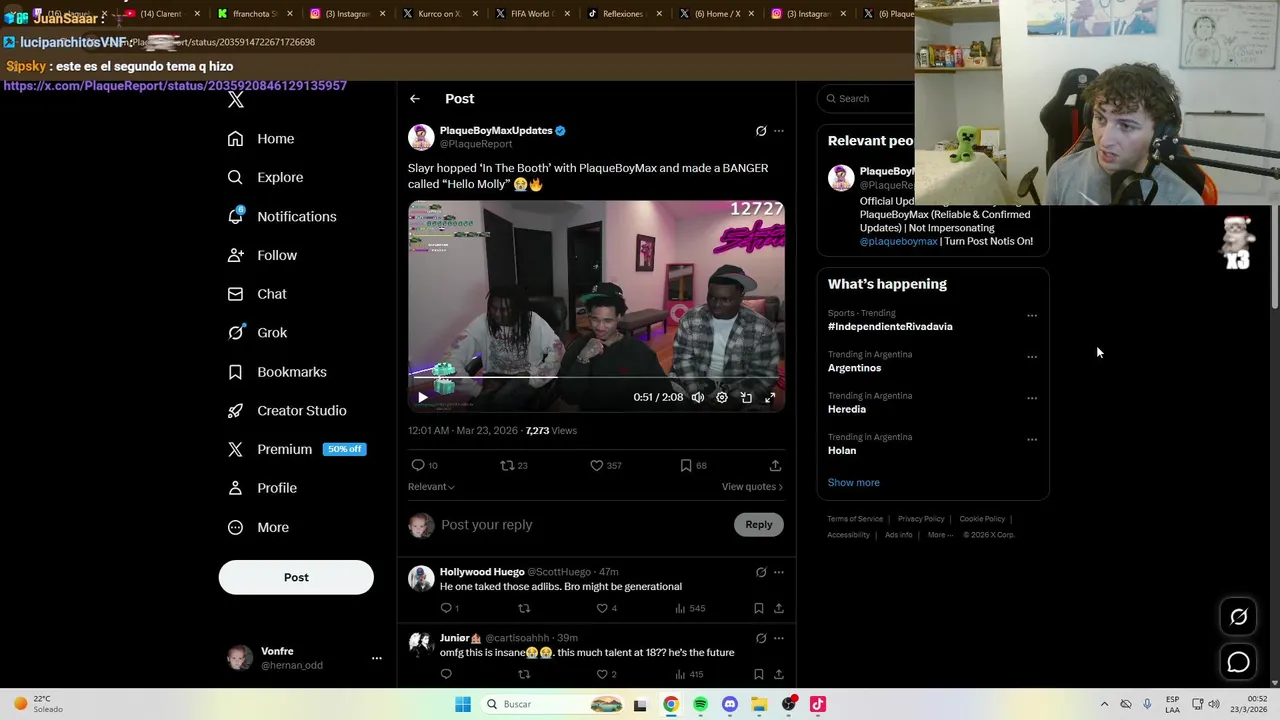The width and height of the screenshot is (1280, 720).
Task: Open the Windows Start menu
Action: [x=463, y=704]
